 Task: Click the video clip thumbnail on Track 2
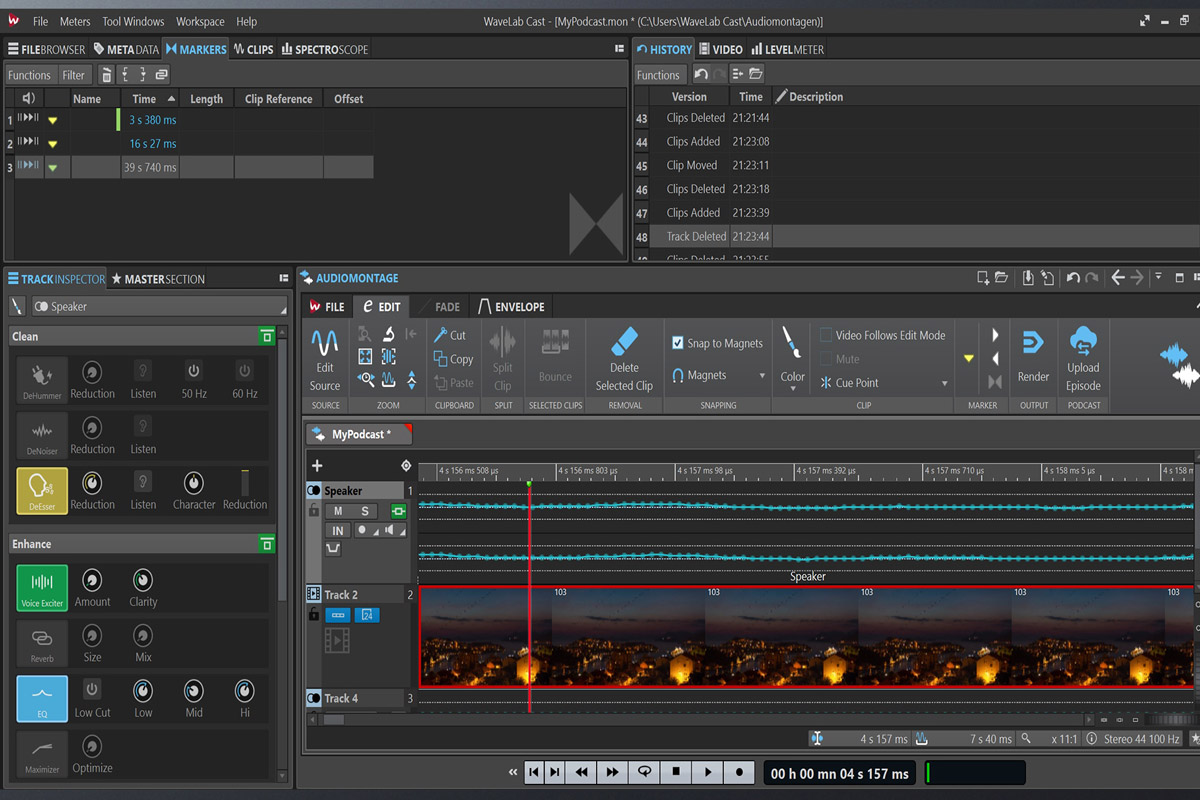(x=806, y=636)
